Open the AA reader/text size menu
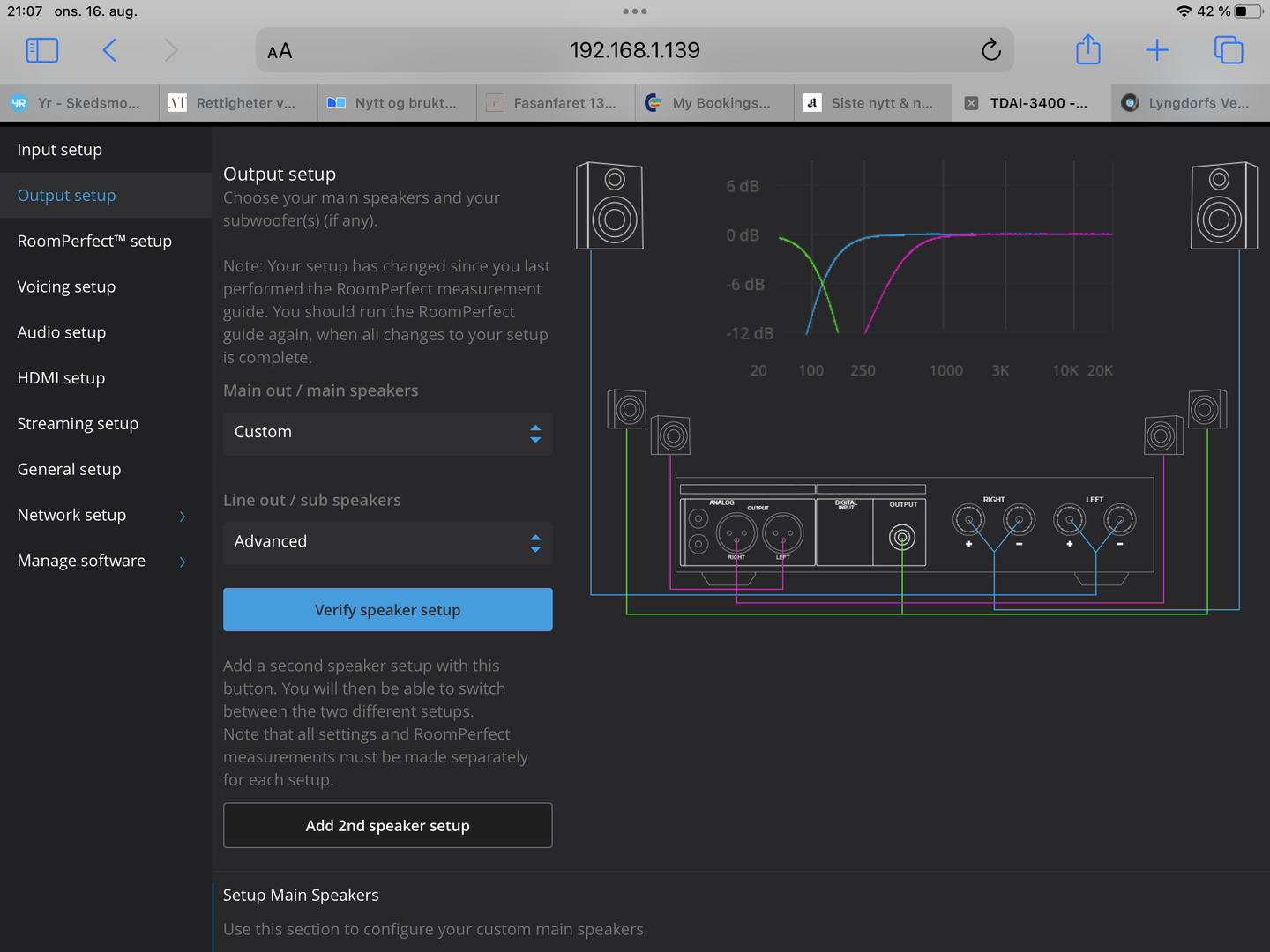The image size is (1270, 952). tap(280, 51)
